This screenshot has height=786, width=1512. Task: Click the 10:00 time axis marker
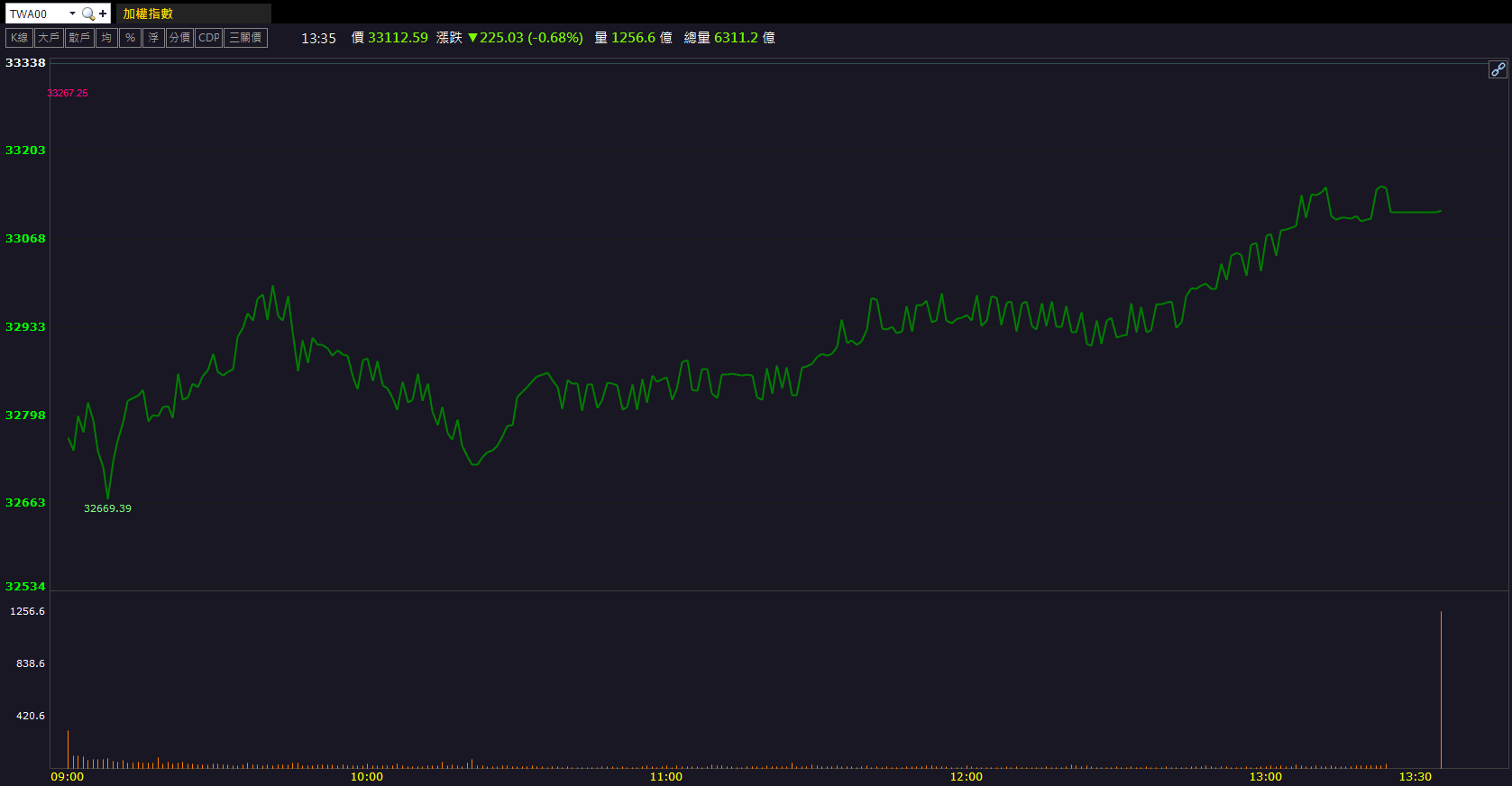tap(366, 776)
